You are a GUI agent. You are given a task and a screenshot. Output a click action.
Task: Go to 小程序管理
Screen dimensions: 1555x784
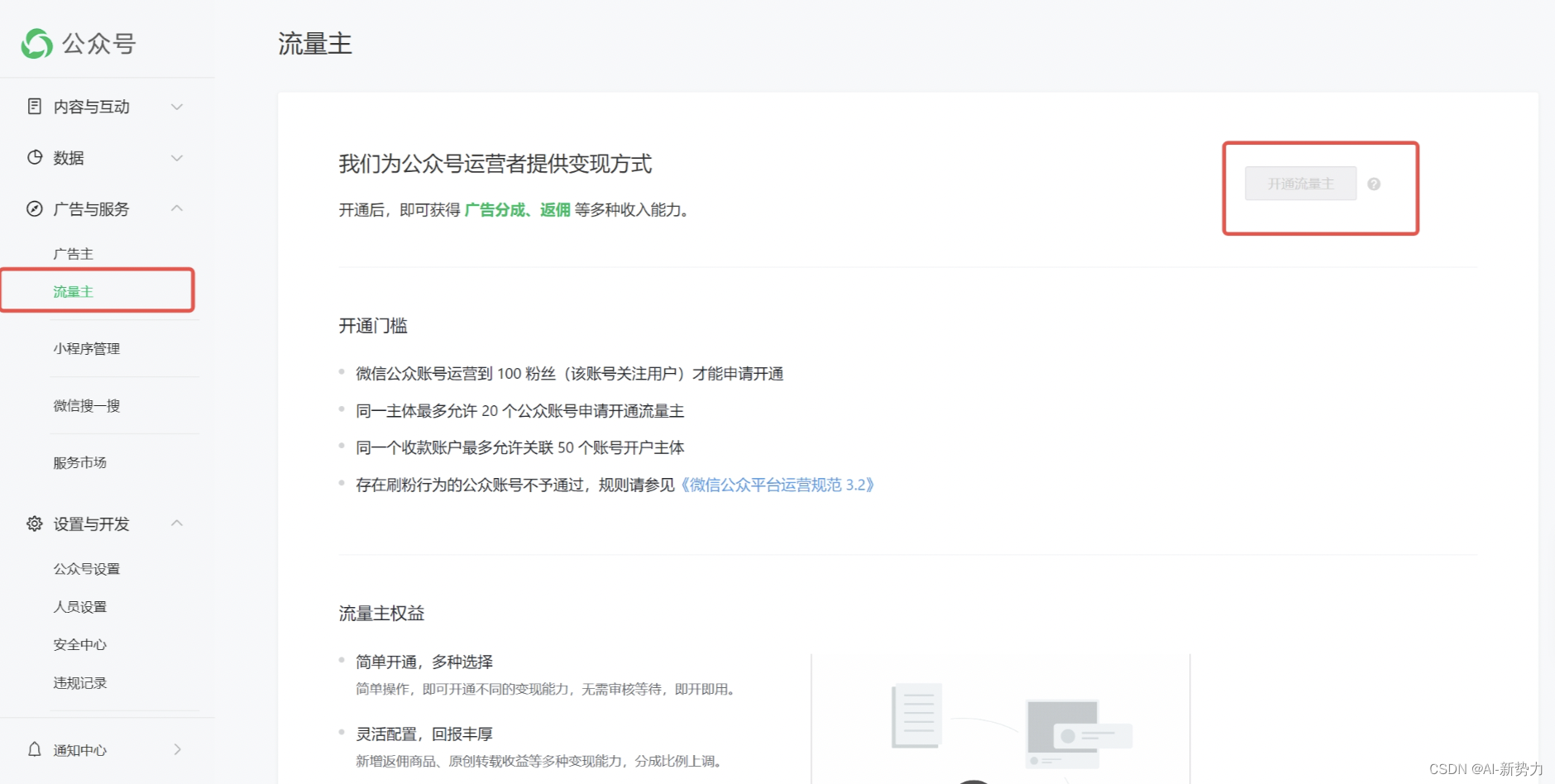click(87, 349)
